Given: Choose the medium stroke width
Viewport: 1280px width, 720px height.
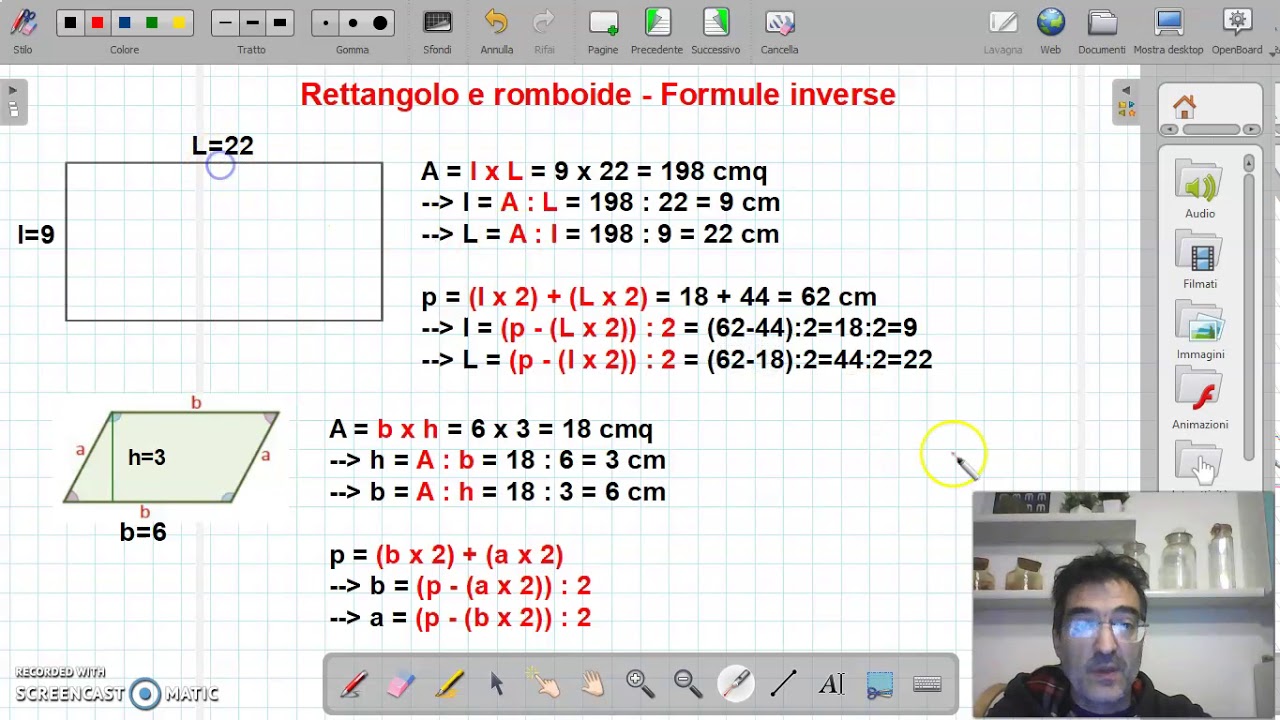Looking at the screenshot, I should click(x=252, y=23).
